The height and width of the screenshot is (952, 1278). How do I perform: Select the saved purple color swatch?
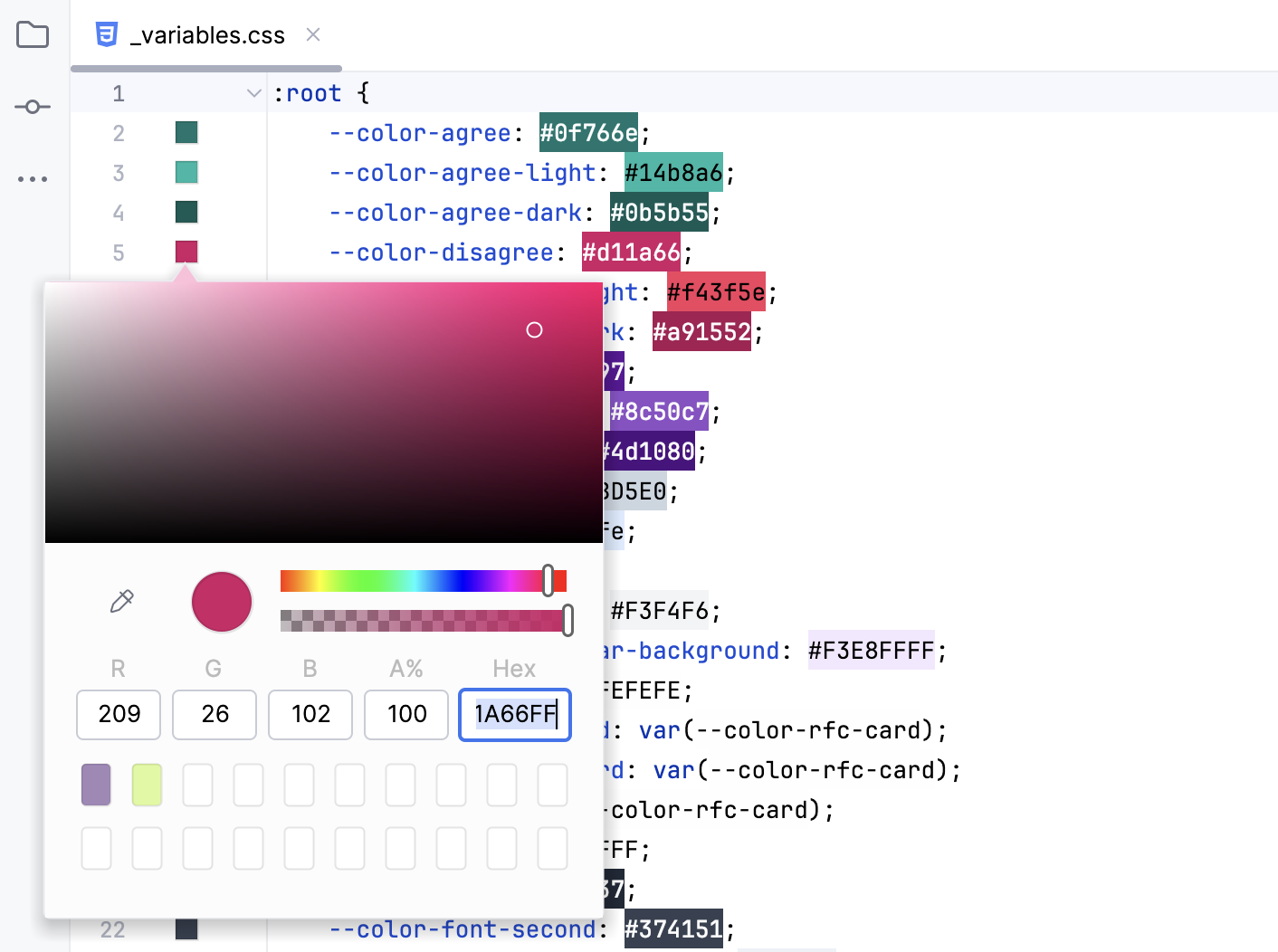pyautogui.click(x=96, y=785)
